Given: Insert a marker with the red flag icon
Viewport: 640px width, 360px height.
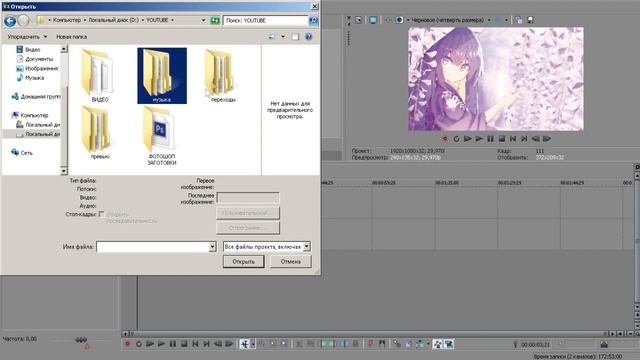Looking at the screenshot, I should click(370, 344).
